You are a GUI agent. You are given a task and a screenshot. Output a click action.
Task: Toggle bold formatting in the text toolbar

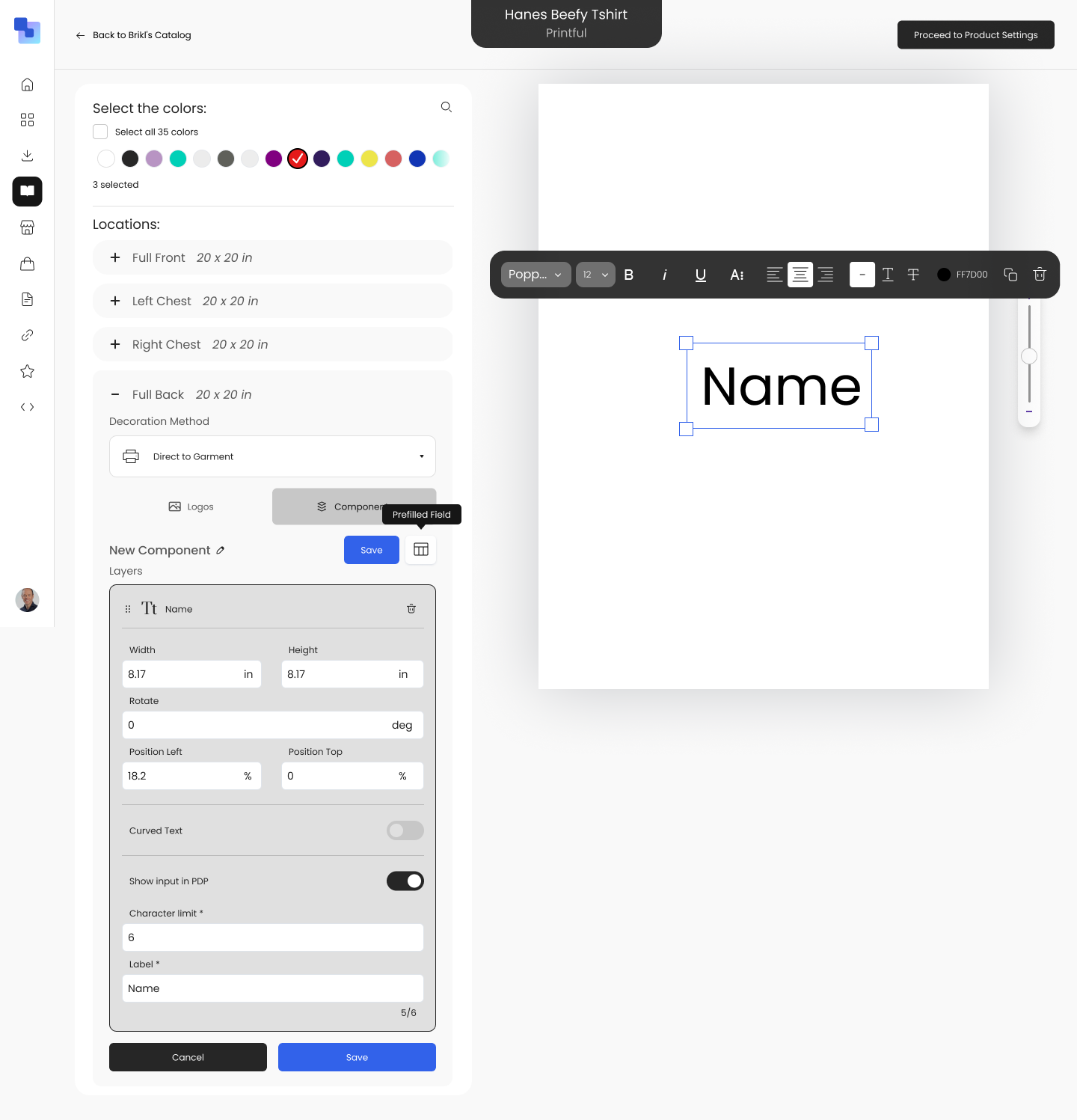click(629, 275)
